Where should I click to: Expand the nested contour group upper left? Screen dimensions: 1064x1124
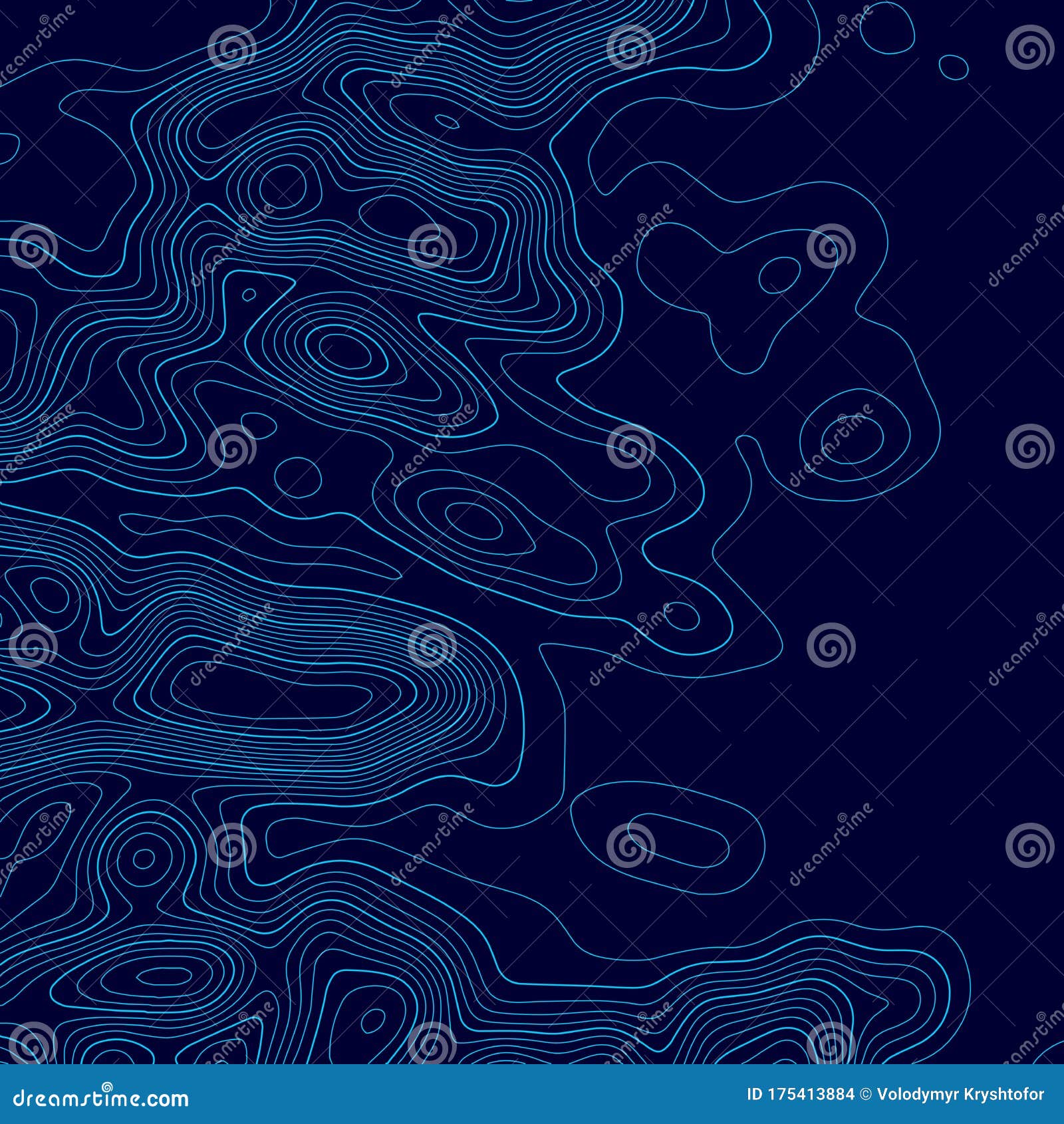tap(199, 133)
